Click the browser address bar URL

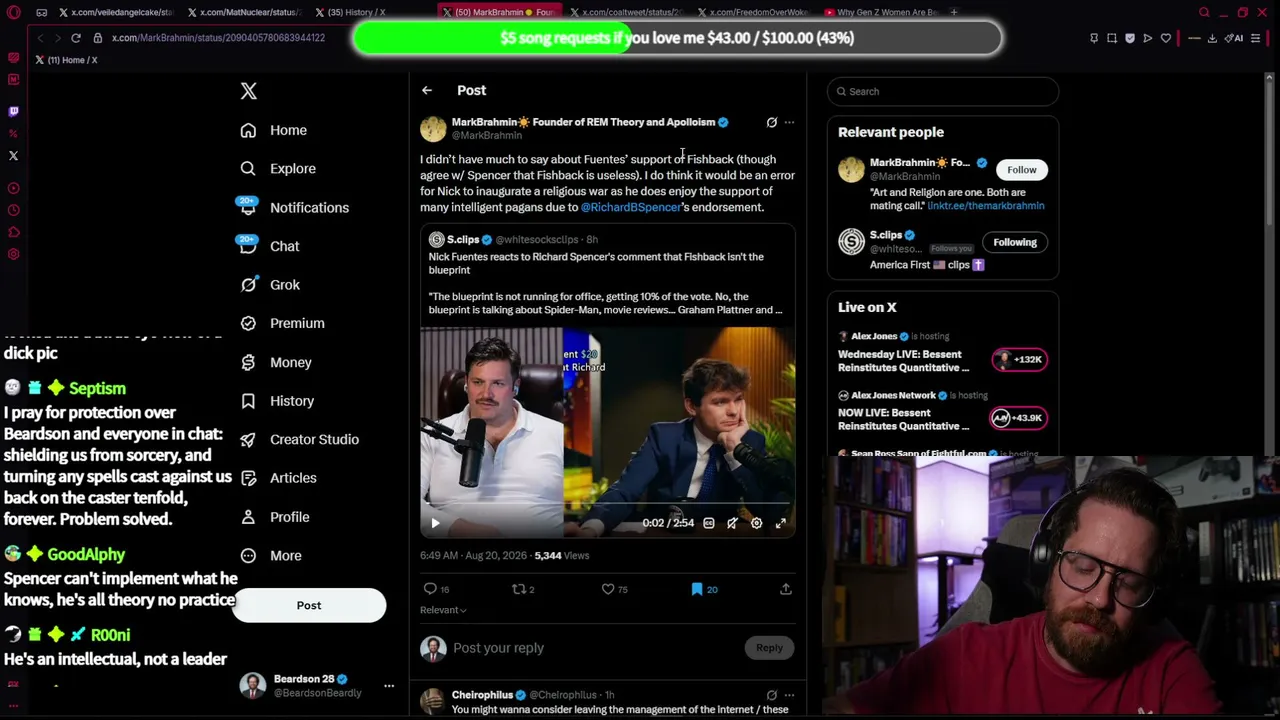[x=218, y=38]
